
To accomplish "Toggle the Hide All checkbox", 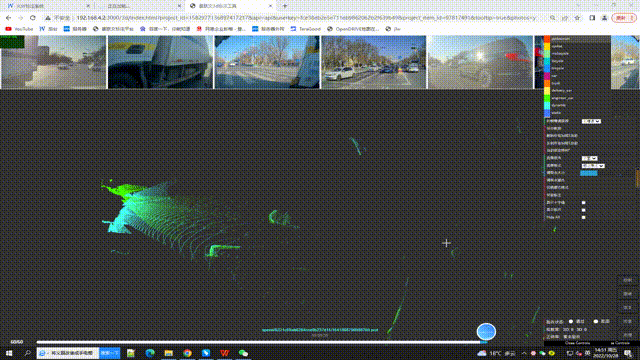I will [583, 218].
